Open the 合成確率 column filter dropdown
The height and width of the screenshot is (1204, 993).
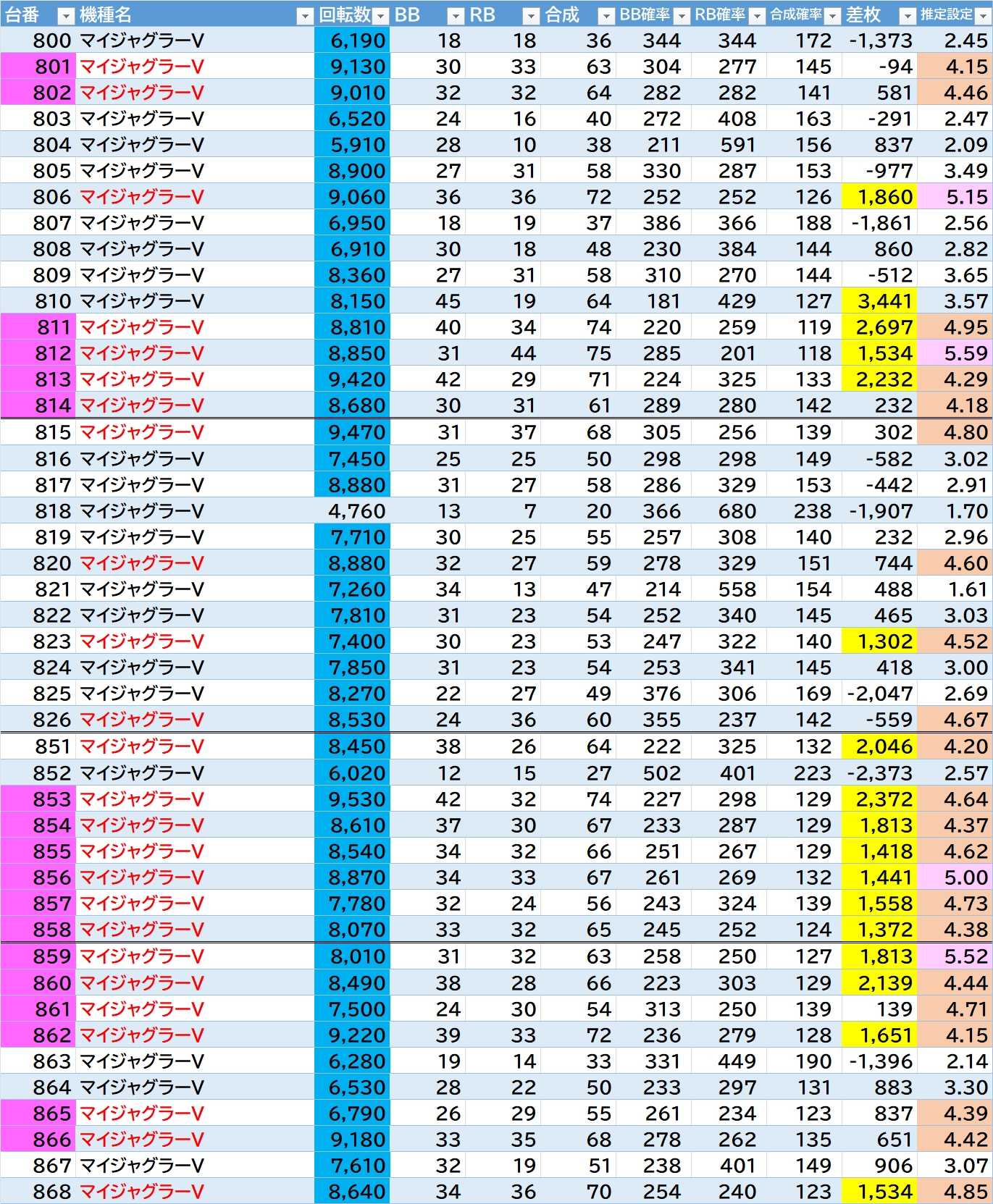[x=832, y=15]
